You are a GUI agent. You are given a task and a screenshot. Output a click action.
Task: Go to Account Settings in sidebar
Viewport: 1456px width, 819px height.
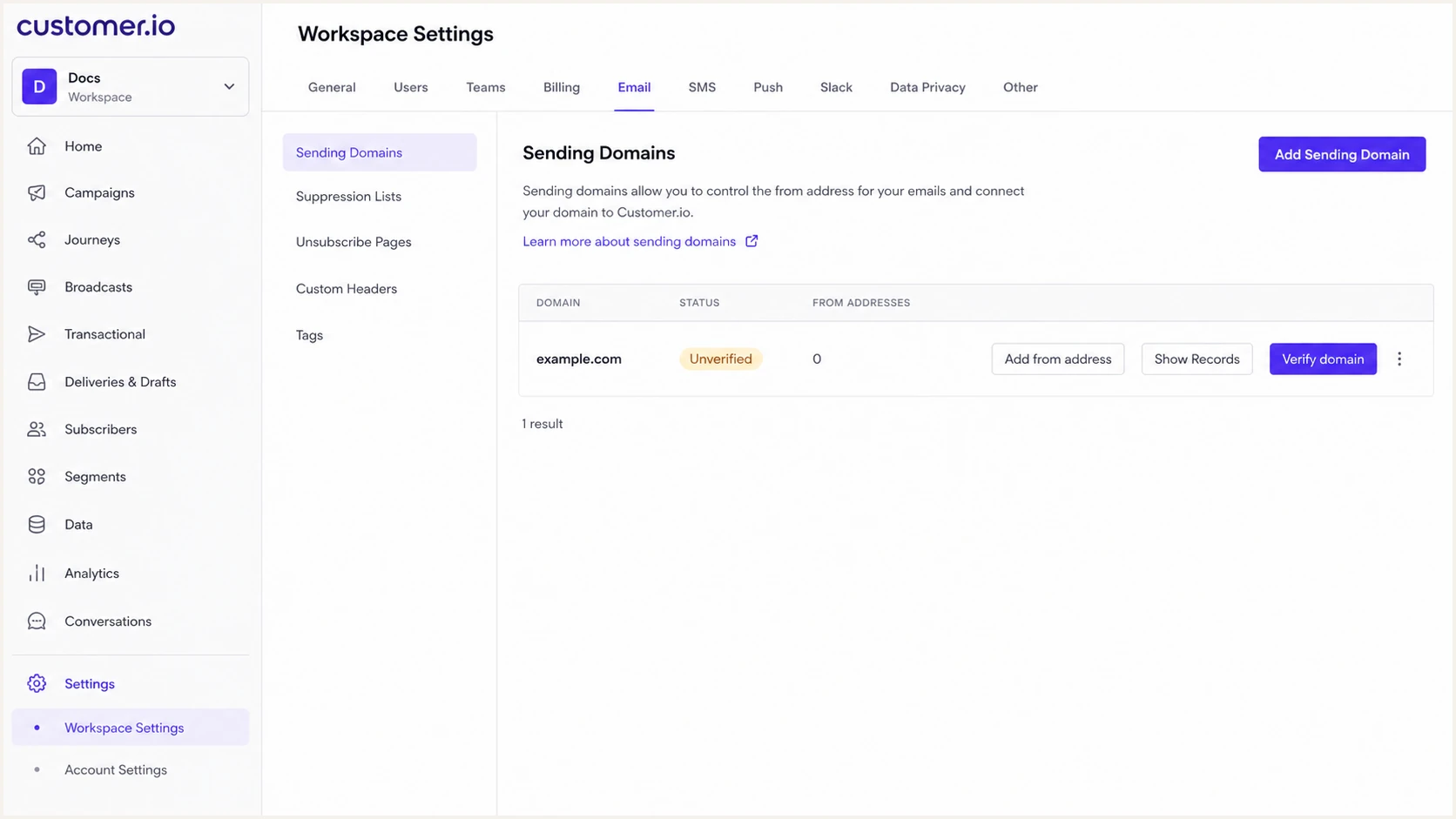[x=116, y=769]
